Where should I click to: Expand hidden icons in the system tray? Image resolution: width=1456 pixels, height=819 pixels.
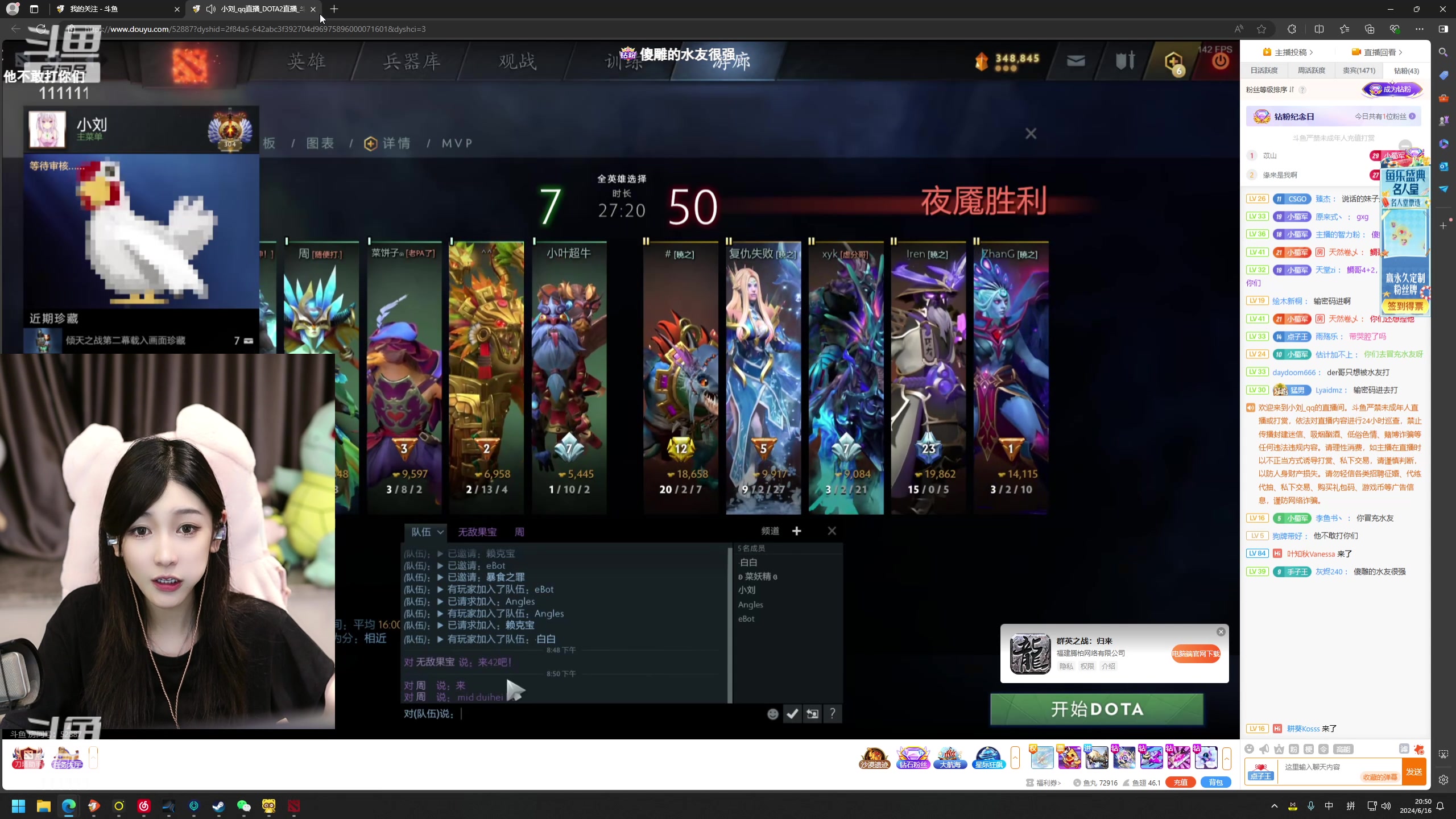1274,806
